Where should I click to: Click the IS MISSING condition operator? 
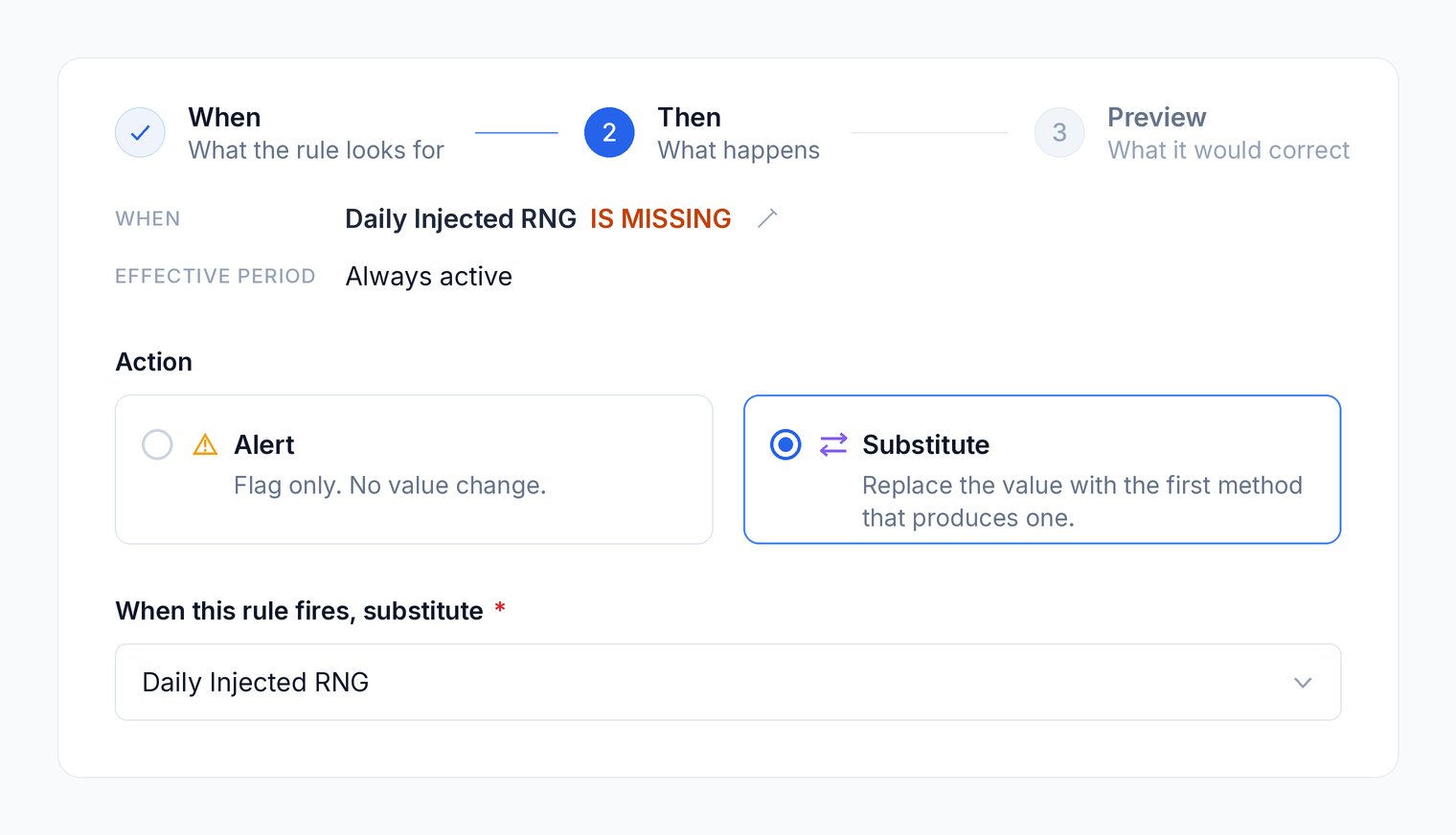pos(660,218)
